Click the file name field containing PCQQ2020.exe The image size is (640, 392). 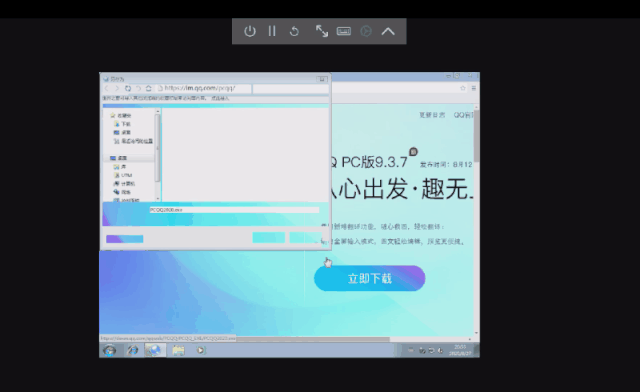pos(234,210)
